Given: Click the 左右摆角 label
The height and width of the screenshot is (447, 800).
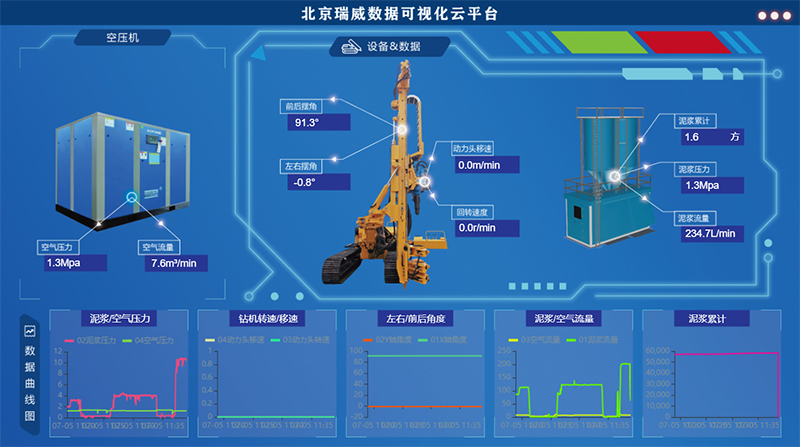Looking at the screenshot, I should click(301, 166).
